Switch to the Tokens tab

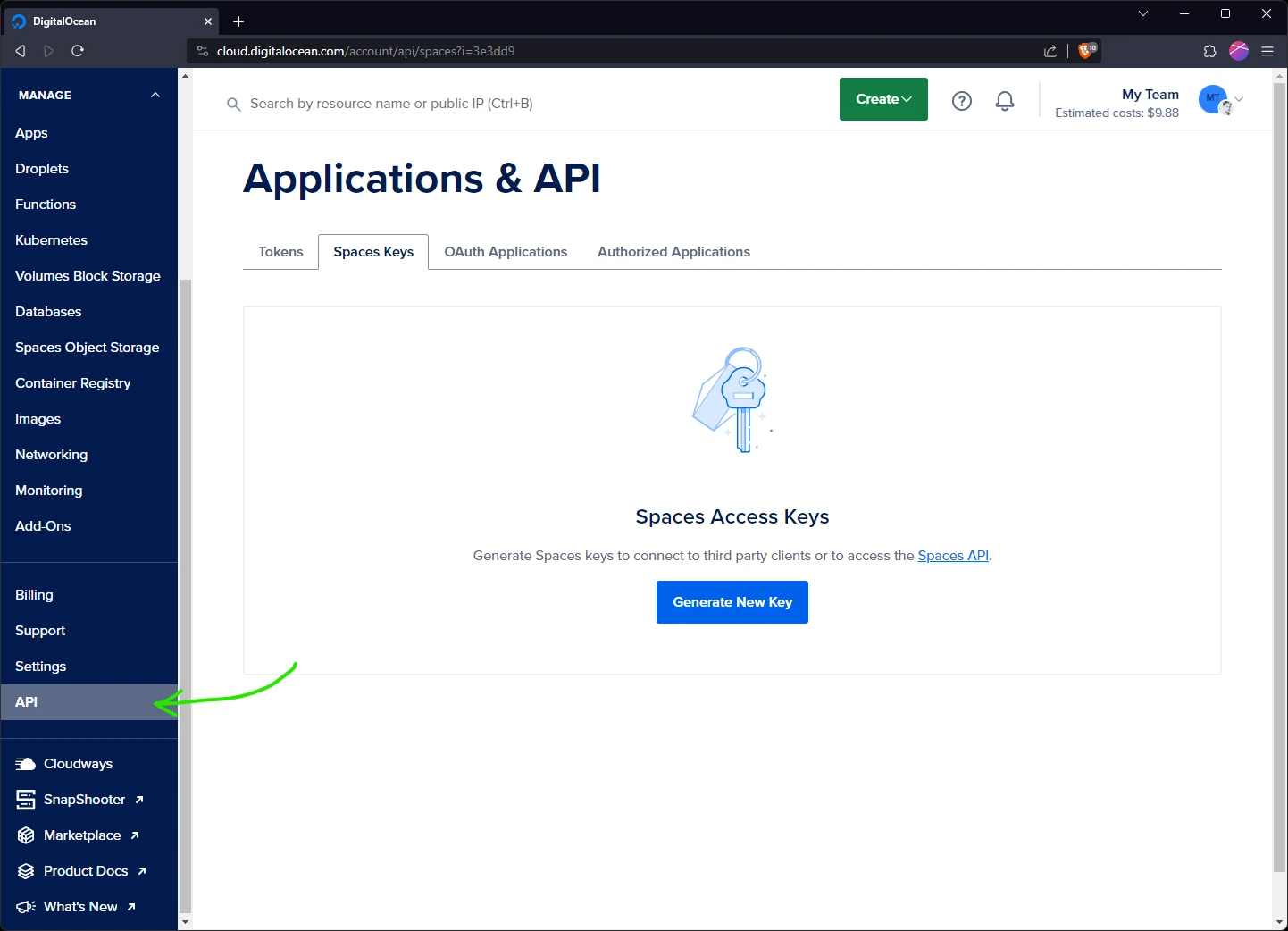280,251
